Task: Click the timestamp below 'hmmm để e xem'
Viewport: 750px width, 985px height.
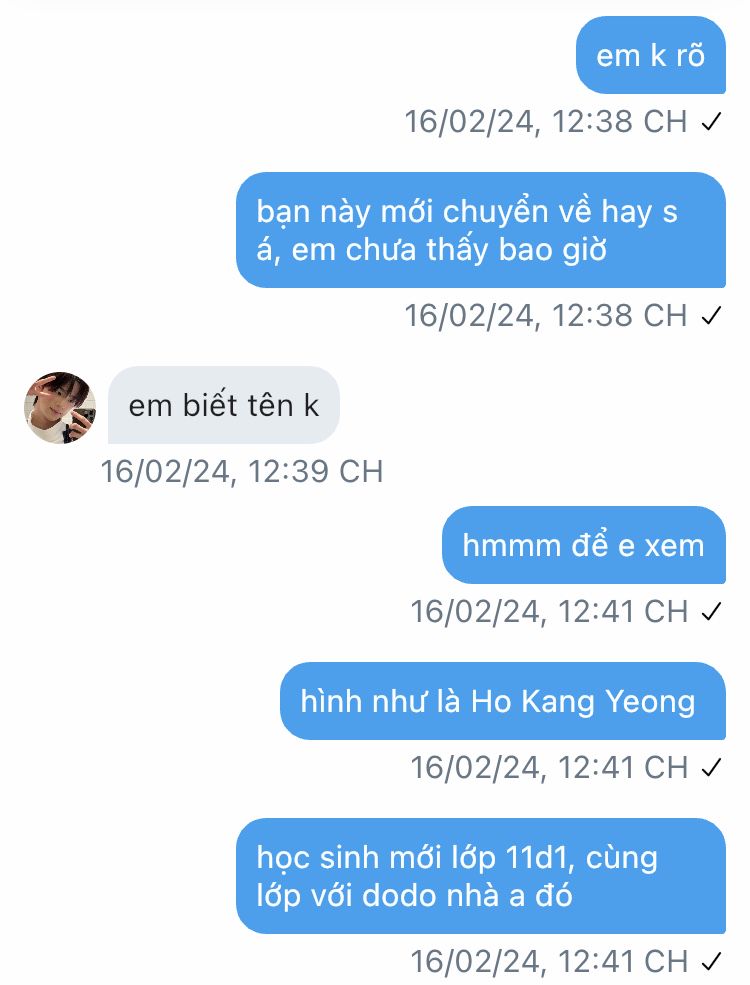Action: point(550,611)
